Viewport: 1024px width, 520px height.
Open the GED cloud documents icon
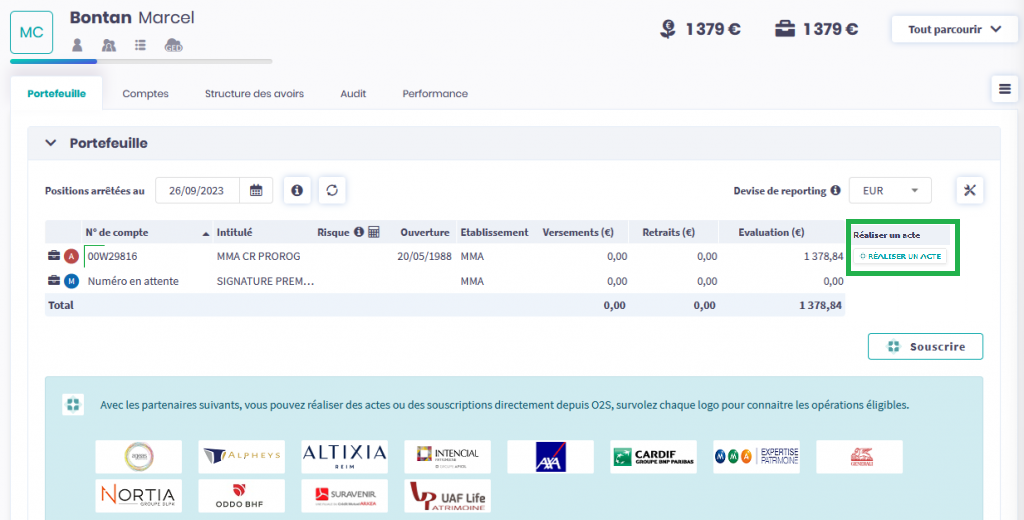point(173,45)
